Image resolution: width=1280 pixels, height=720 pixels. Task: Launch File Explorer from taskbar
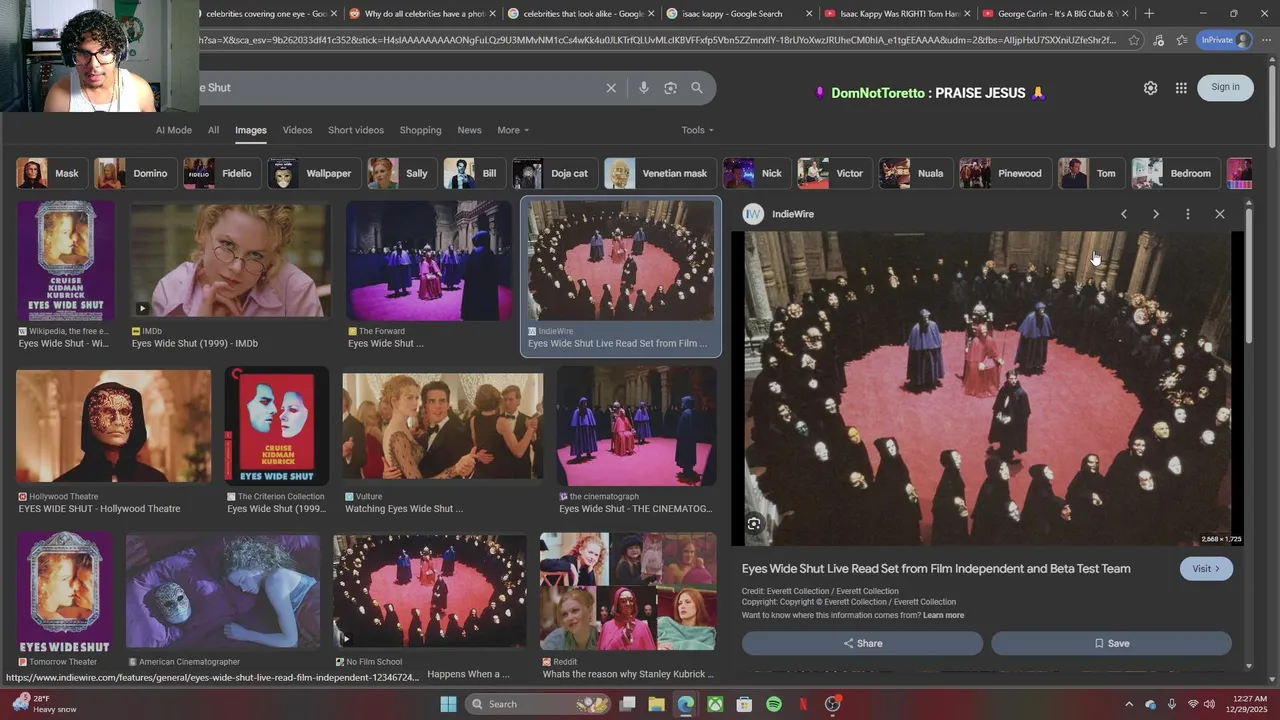tap(657, 704)
